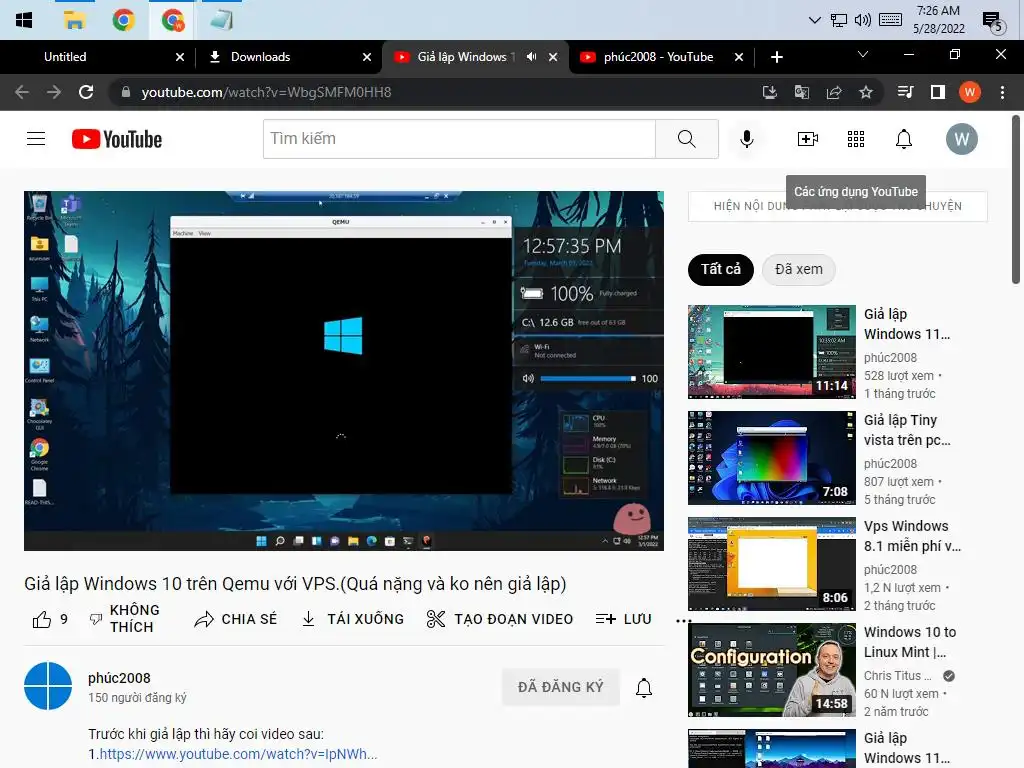Open the W account avatar menu
Screen dimensions: 1024x768
(961, 138)
